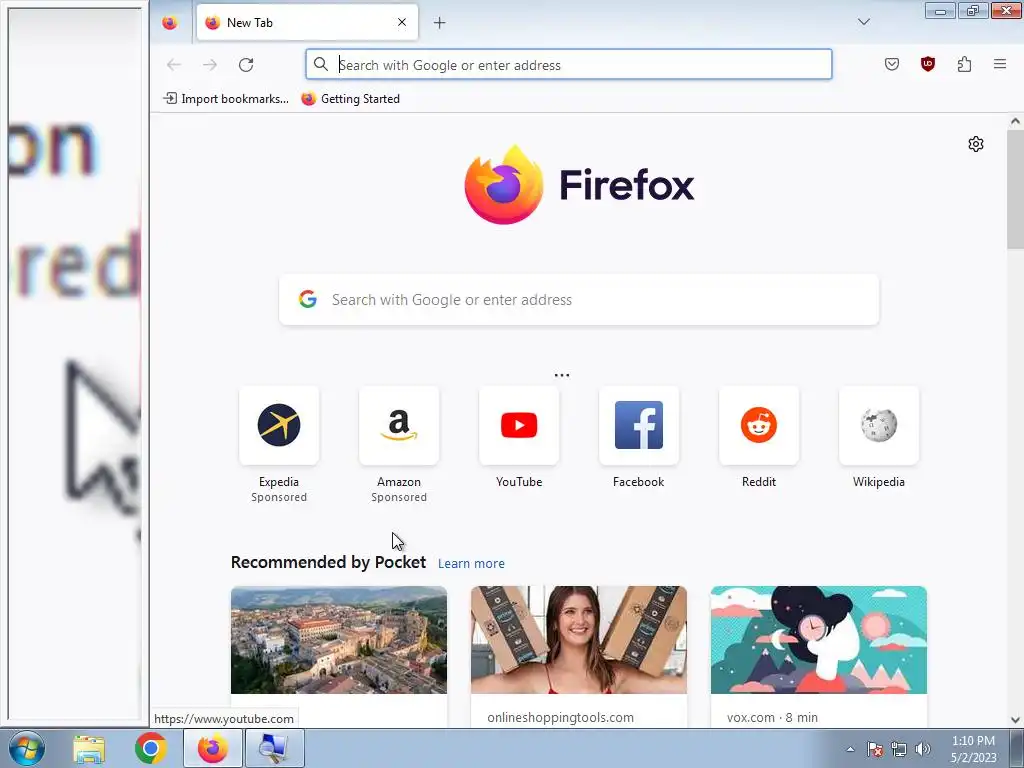Click the Action Center flag icon

point(875,749)
